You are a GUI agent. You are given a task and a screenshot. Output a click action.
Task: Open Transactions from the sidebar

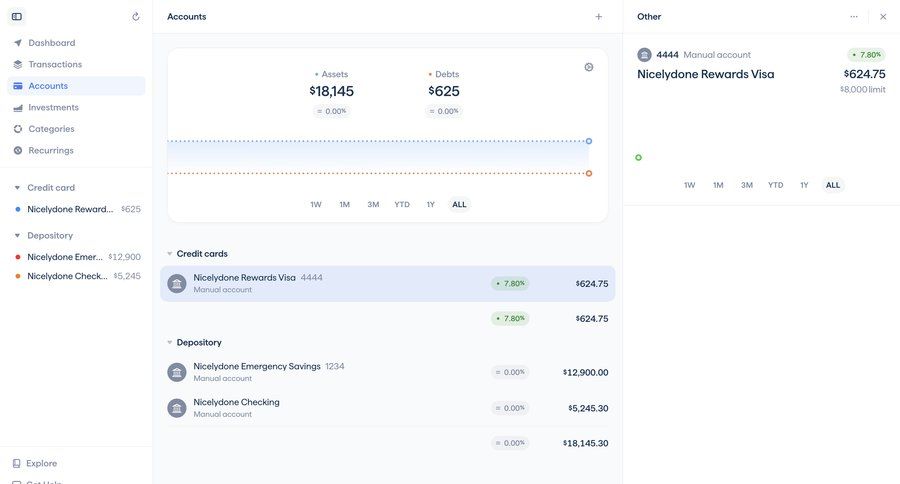click(x=76, y=64)
